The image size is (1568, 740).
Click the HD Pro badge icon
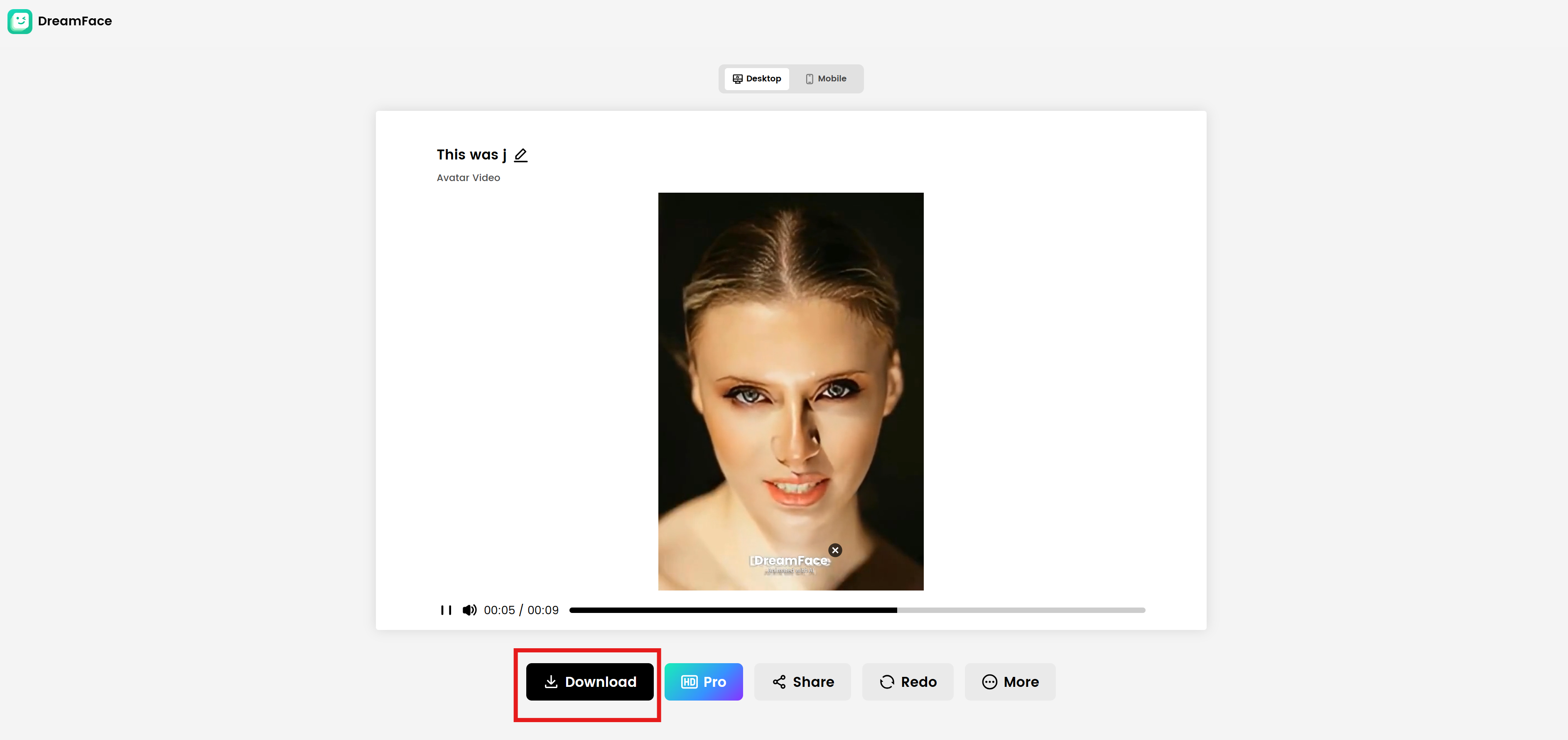coord(689,681)
